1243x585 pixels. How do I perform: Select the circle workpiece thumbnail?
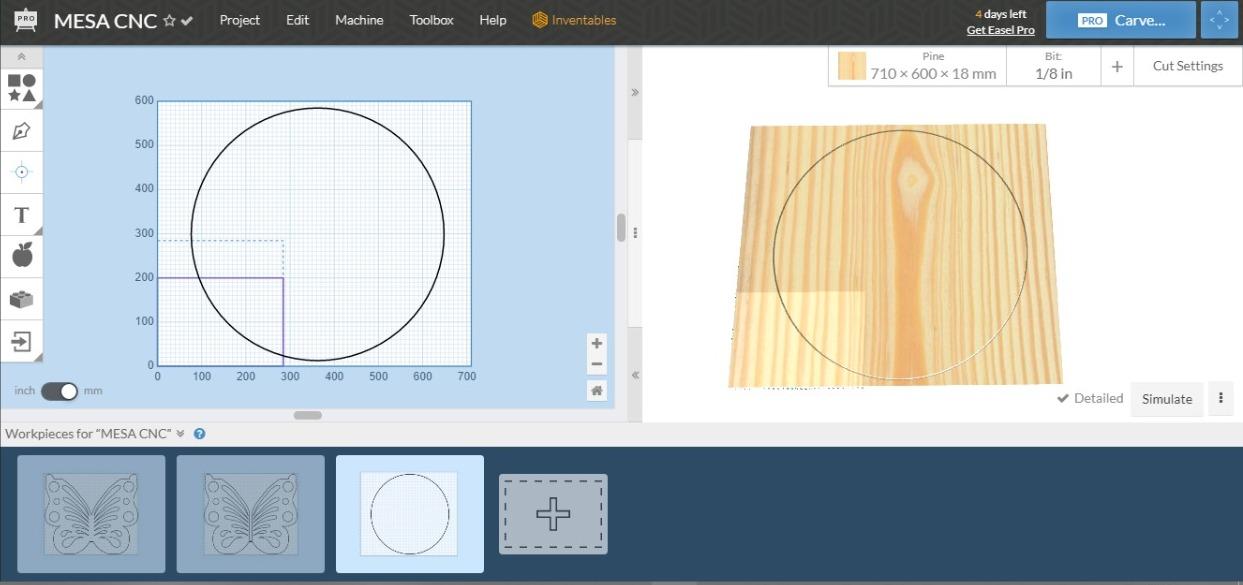pyautogui.click(x=410, y=514)
